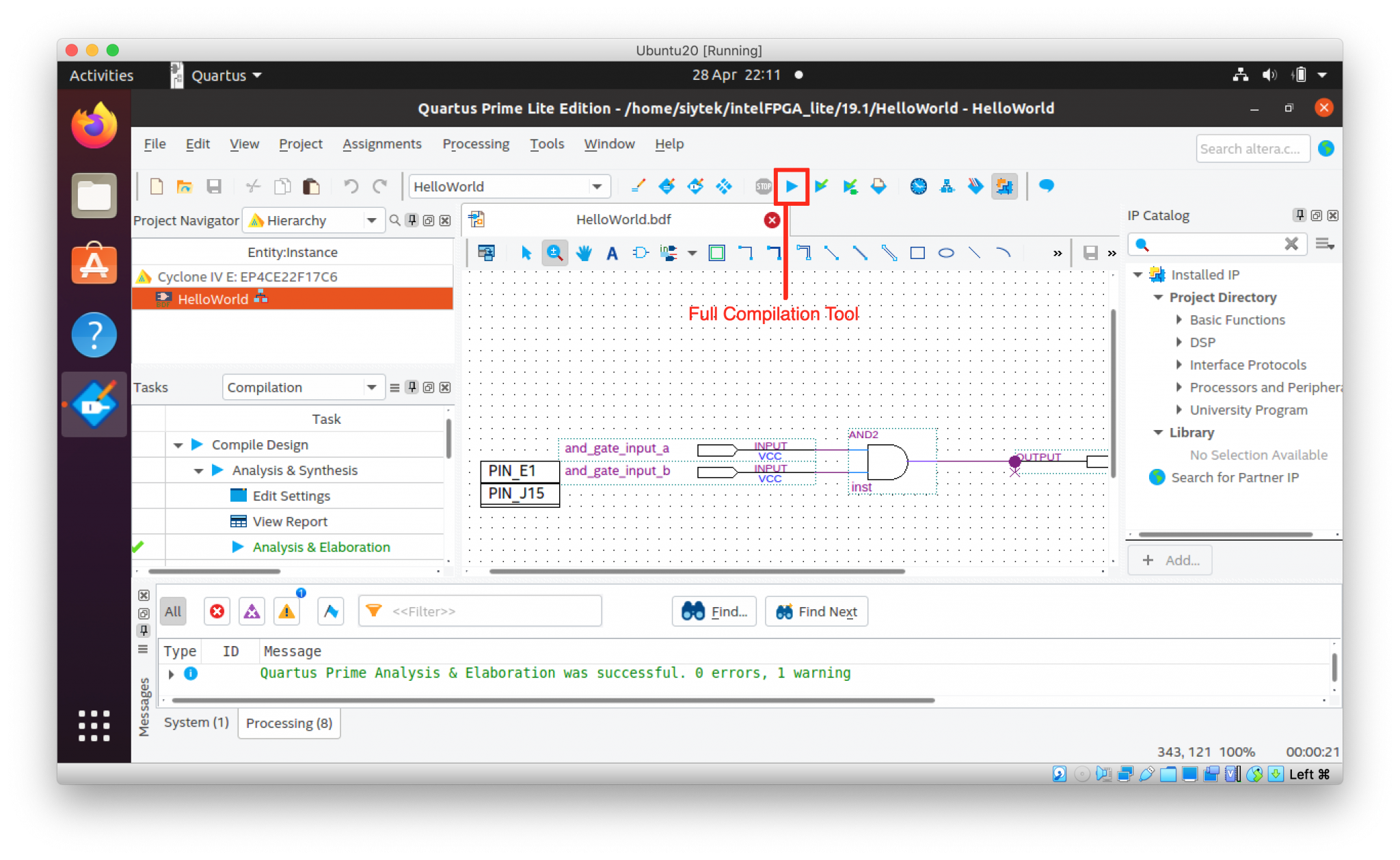This screenshot has height=860, width=1400.
Task: Open the Processing menu
Action: [476, 144]
